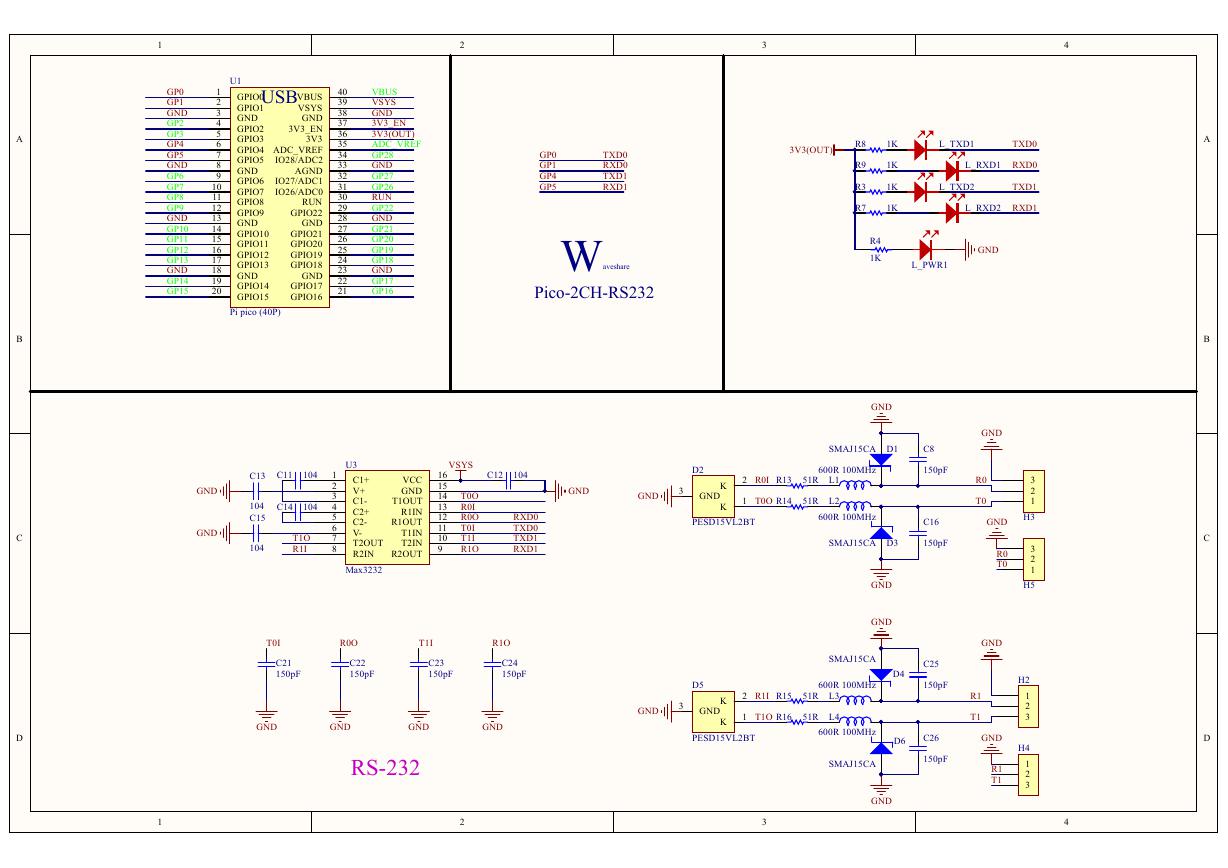Click the T2OUT pin name on U3
Viewport: 1228px width, 868px height.
(x=367, y=543)
